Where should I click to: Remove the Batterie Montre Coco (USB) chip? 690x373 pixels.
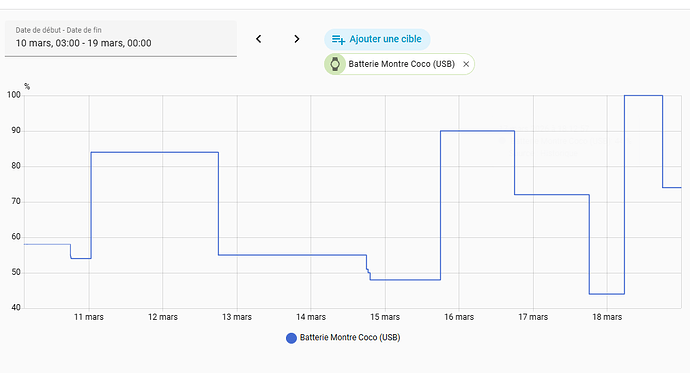pyautogui.click(x=466, y=64)
